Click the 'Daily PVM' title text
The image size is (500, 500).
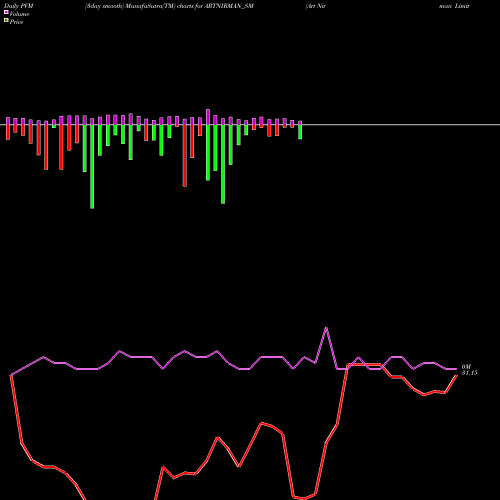[19, 6]
